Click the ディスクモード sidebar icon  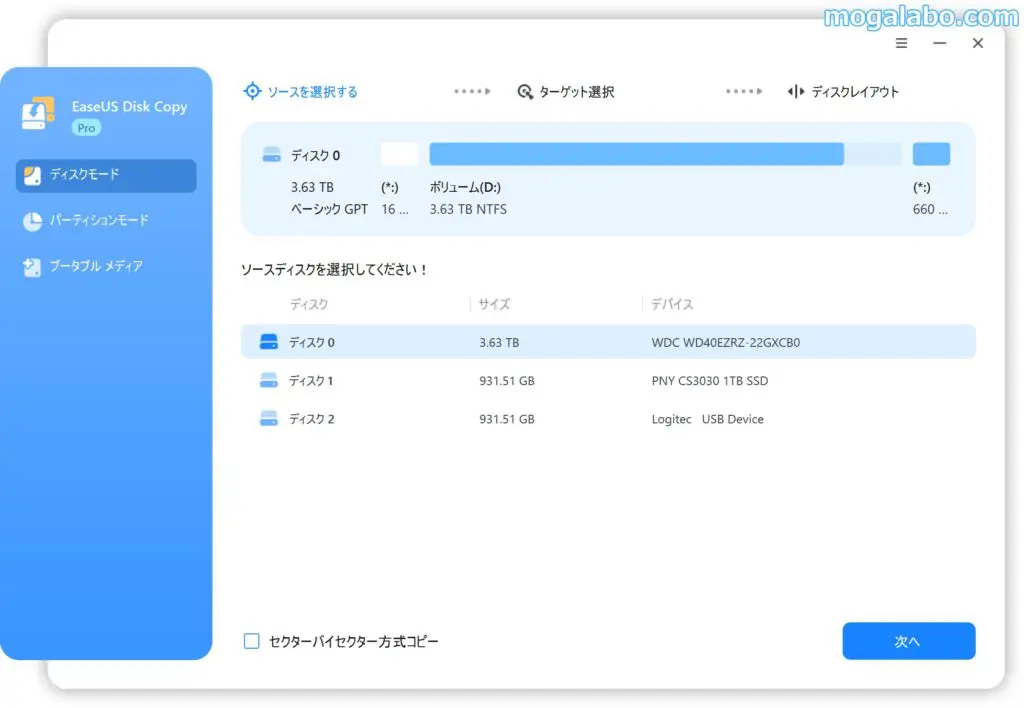[32, 175]
